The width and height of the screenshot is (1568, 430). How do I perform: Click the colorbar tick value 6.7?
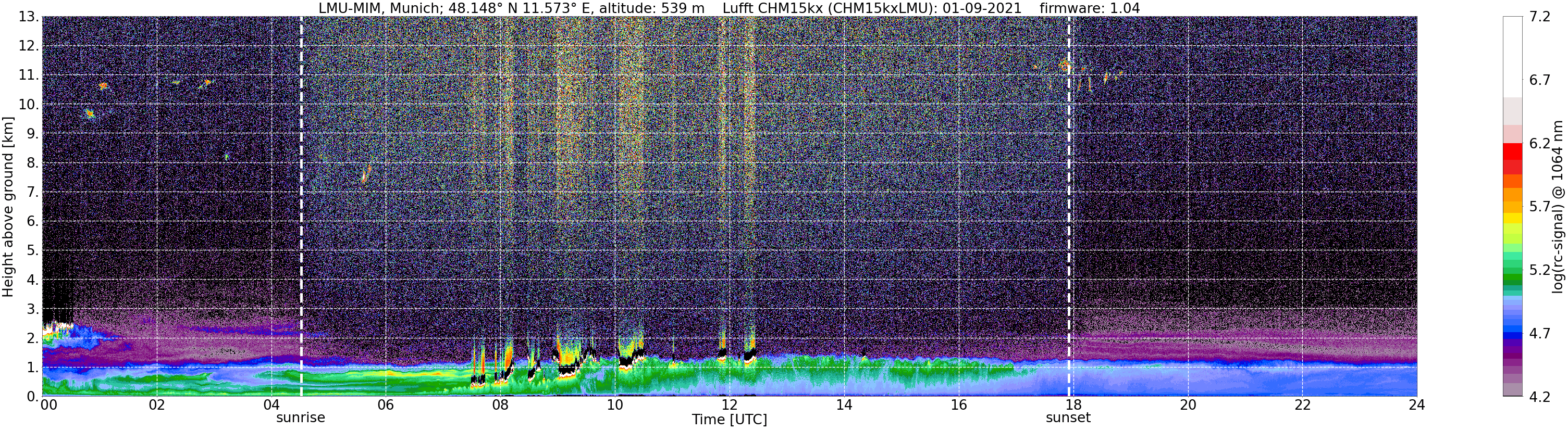1540,80
